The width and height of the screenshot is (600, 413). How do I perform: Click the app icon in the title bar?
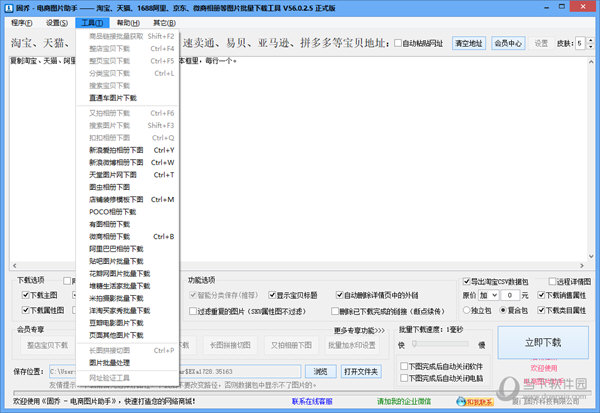8,7
